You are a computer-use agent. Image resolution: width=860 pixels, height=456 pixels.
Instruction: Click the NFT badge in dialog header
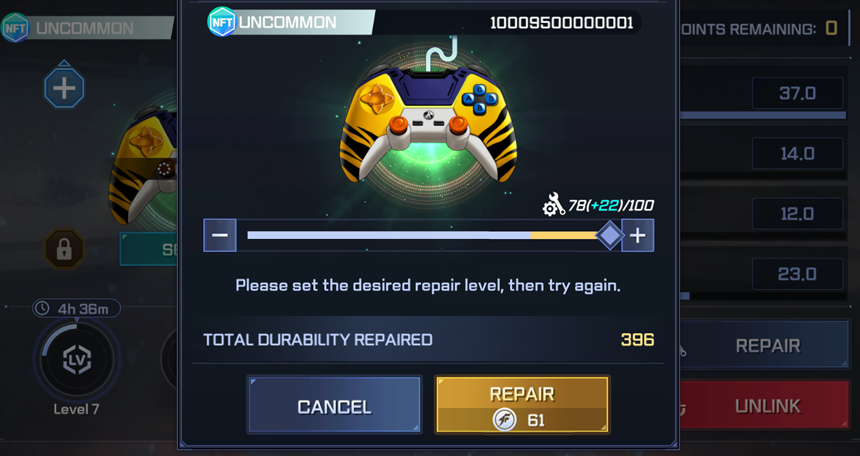click(x=222, y=22)
